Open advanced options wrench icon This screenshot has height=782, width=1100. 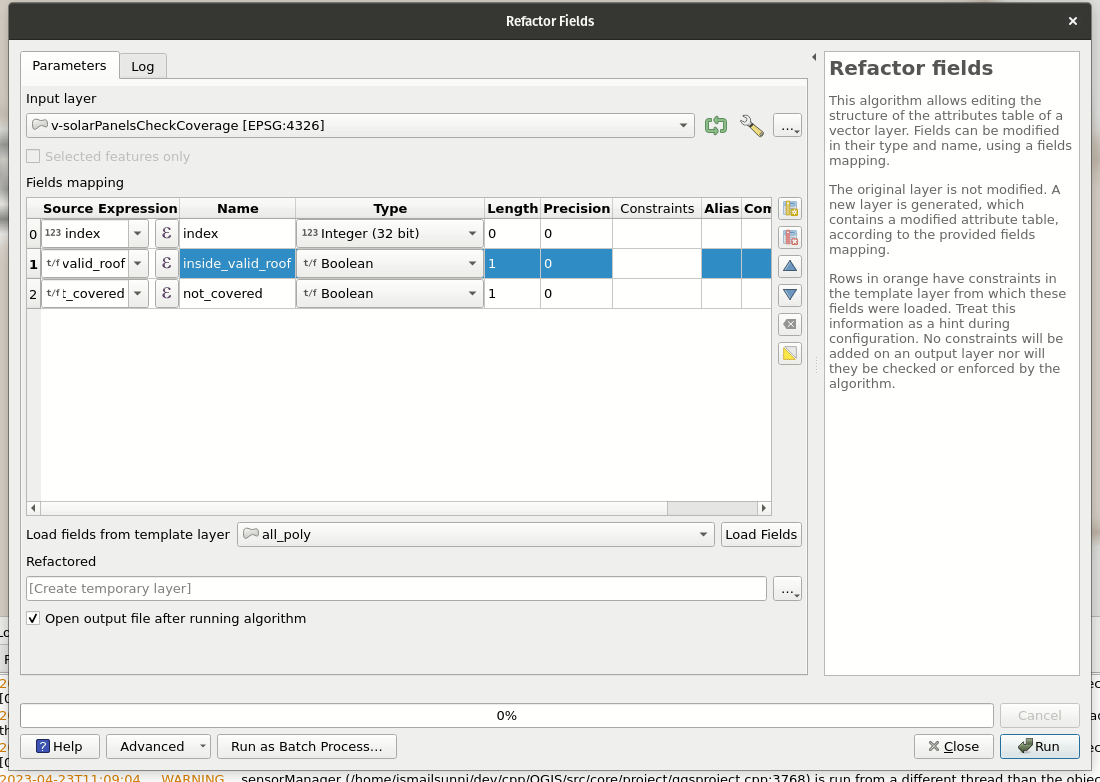coord(751,125)
